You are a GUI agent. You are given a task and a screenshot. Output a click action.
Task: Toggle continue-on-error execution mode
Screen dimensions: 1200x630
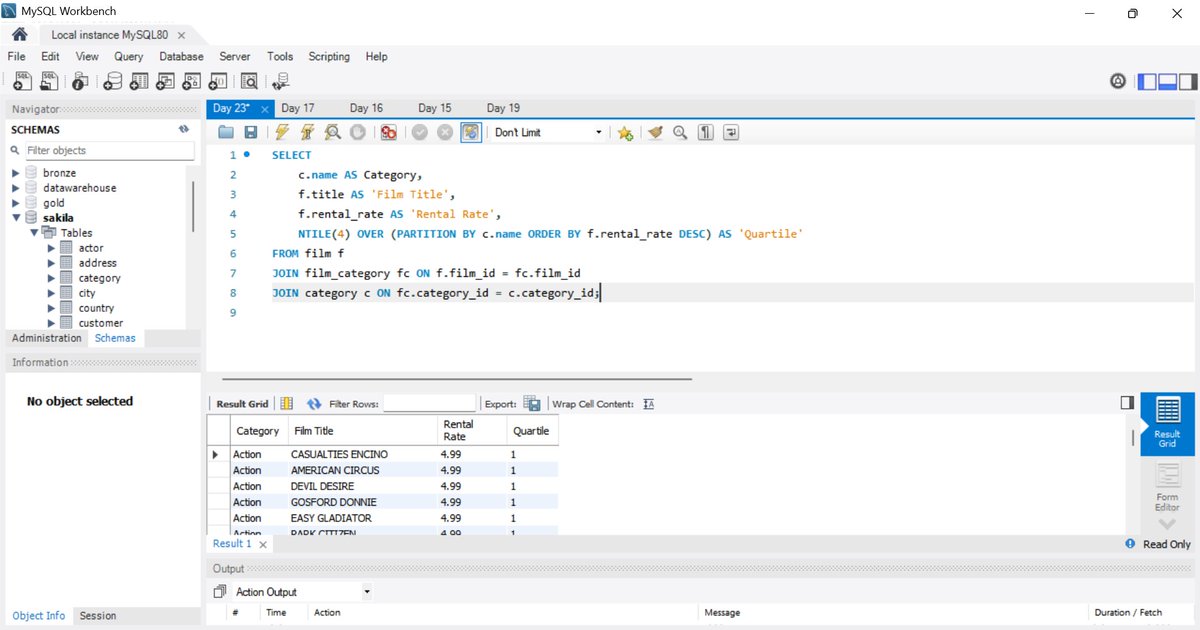(x=388, y=132)
